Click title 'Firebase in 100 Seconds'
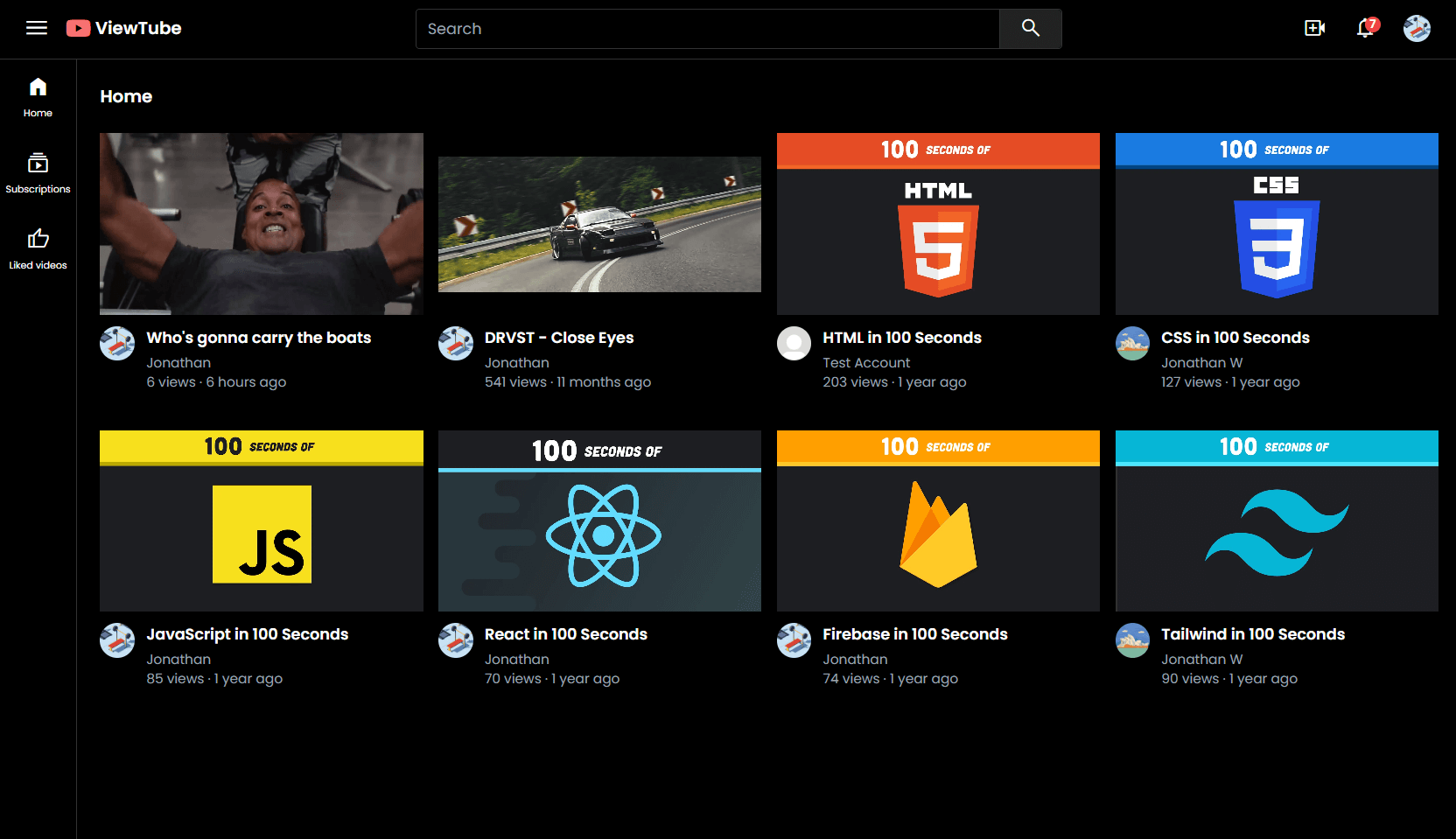Viewport: 1456px width, 839px height. click(915, 634)
